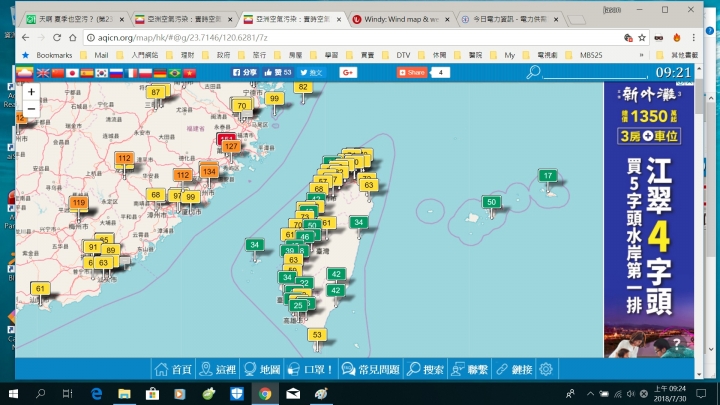The image size is (720, 405).
Task: Click the AQI marker showing 17
Action: (548, 176)
